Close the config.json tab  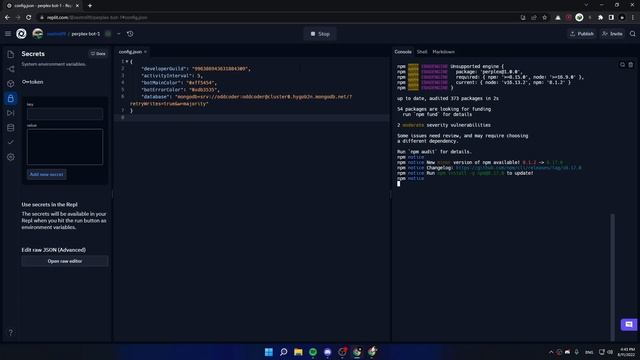(145, 52)
